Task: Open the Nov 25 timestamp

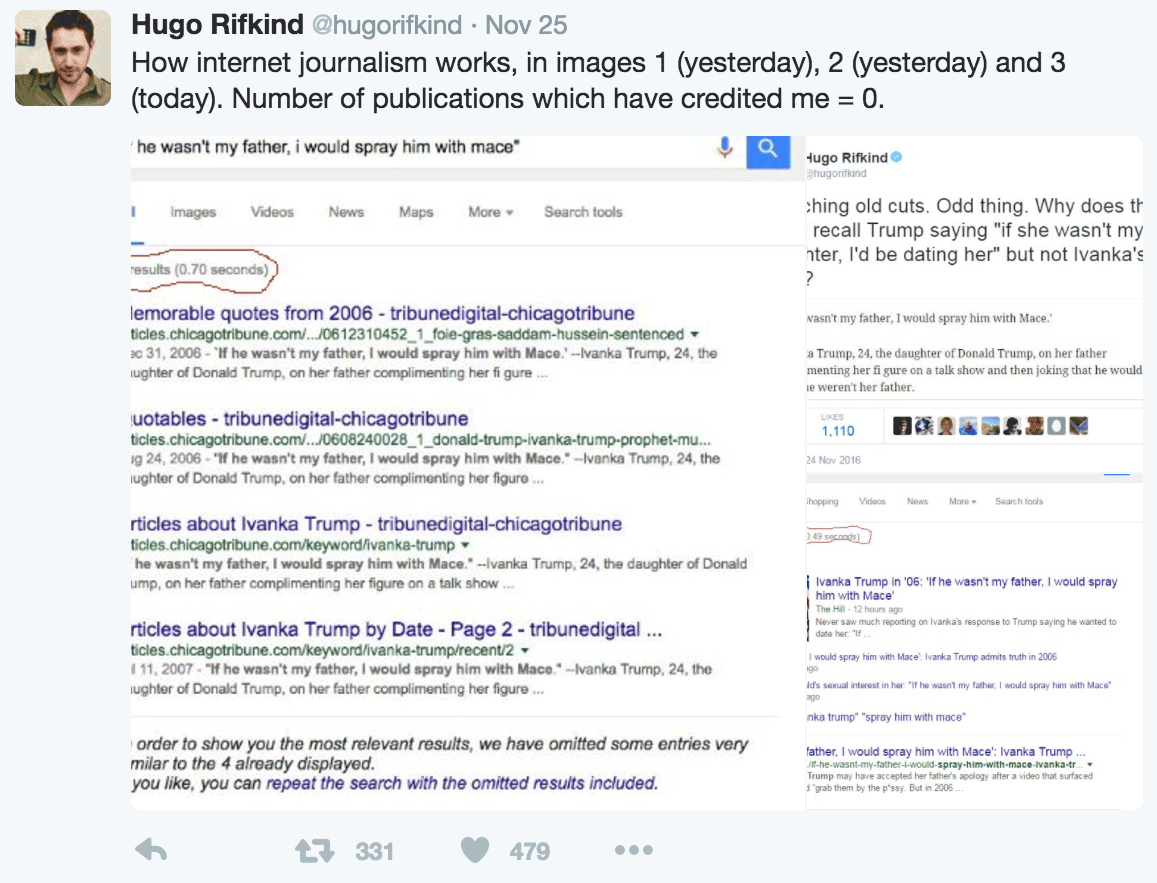Action: click(526, 26)
